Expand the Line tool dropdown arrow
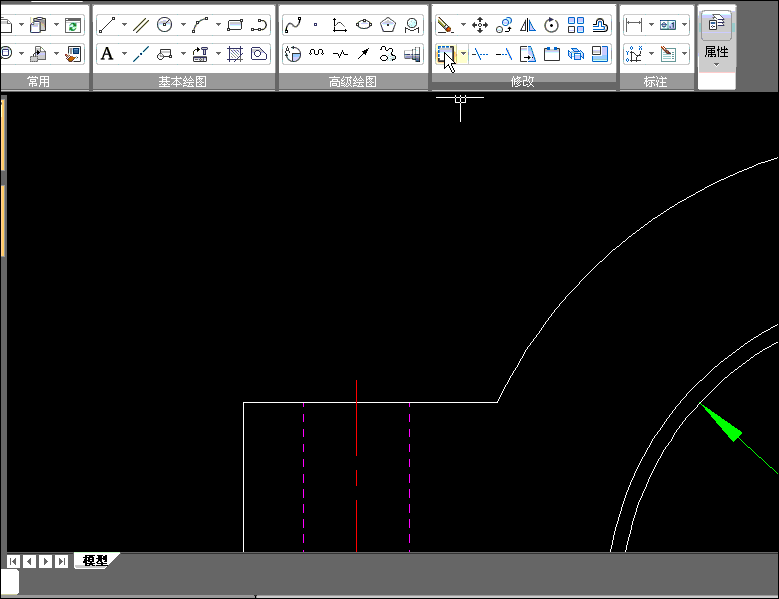Screen dimensions: 779x599 pyautogui.click(x=124, y=25)
